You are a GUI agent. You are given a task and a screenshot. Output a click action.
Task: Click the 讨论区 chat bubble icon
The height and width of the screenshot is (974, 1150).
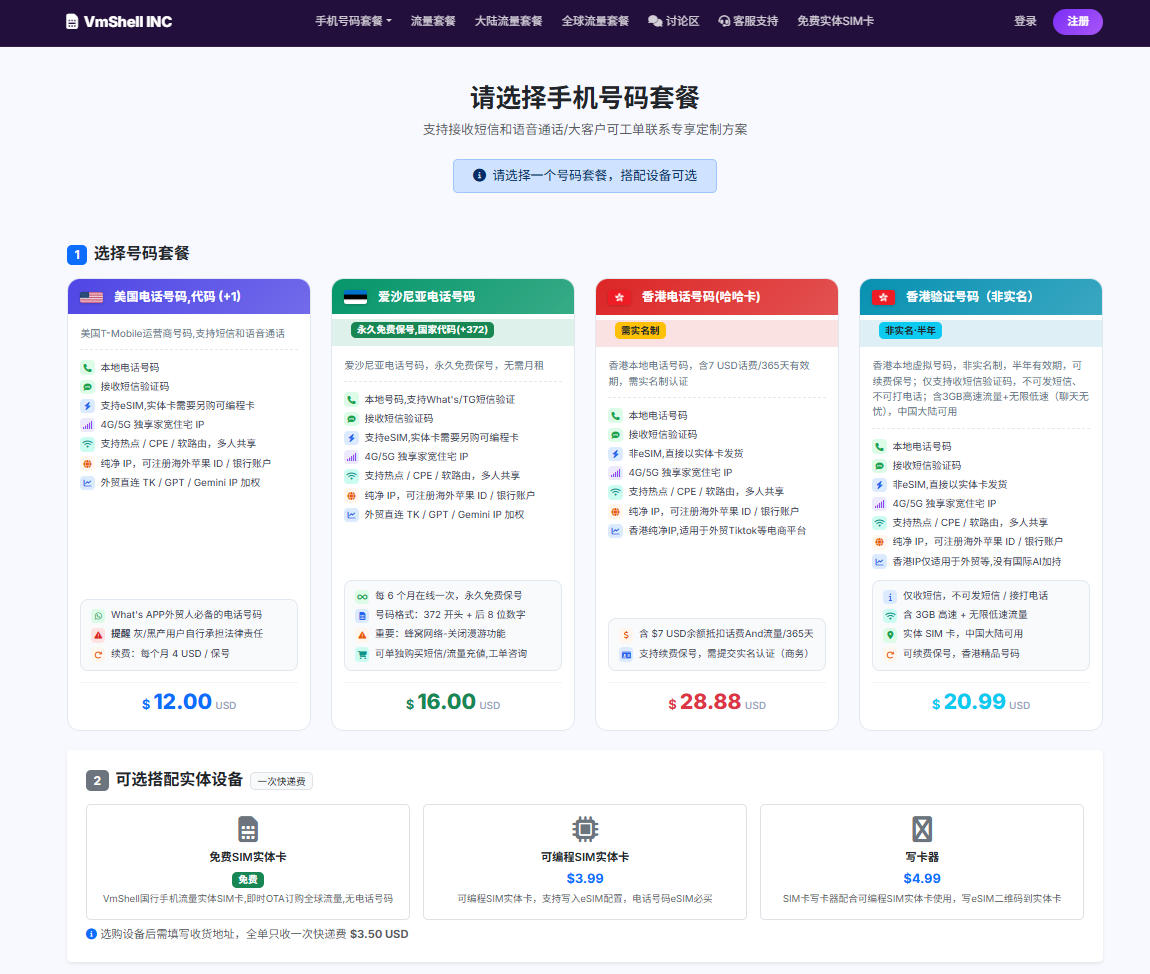point(655,21)
